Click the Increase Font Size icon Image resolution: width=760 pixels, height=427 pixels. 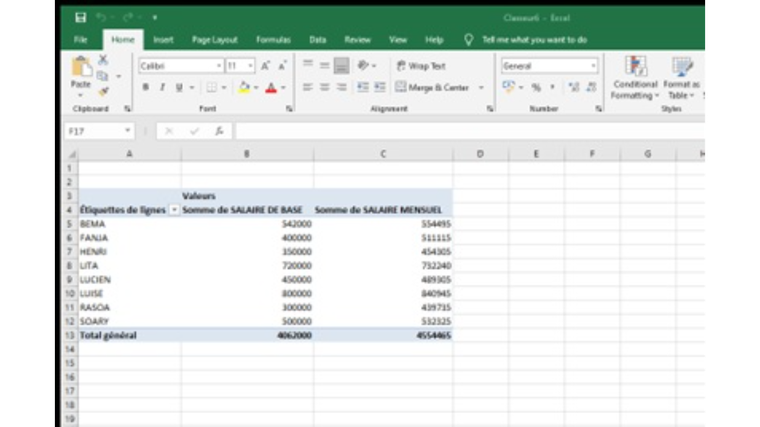click(x=266, y=66)
